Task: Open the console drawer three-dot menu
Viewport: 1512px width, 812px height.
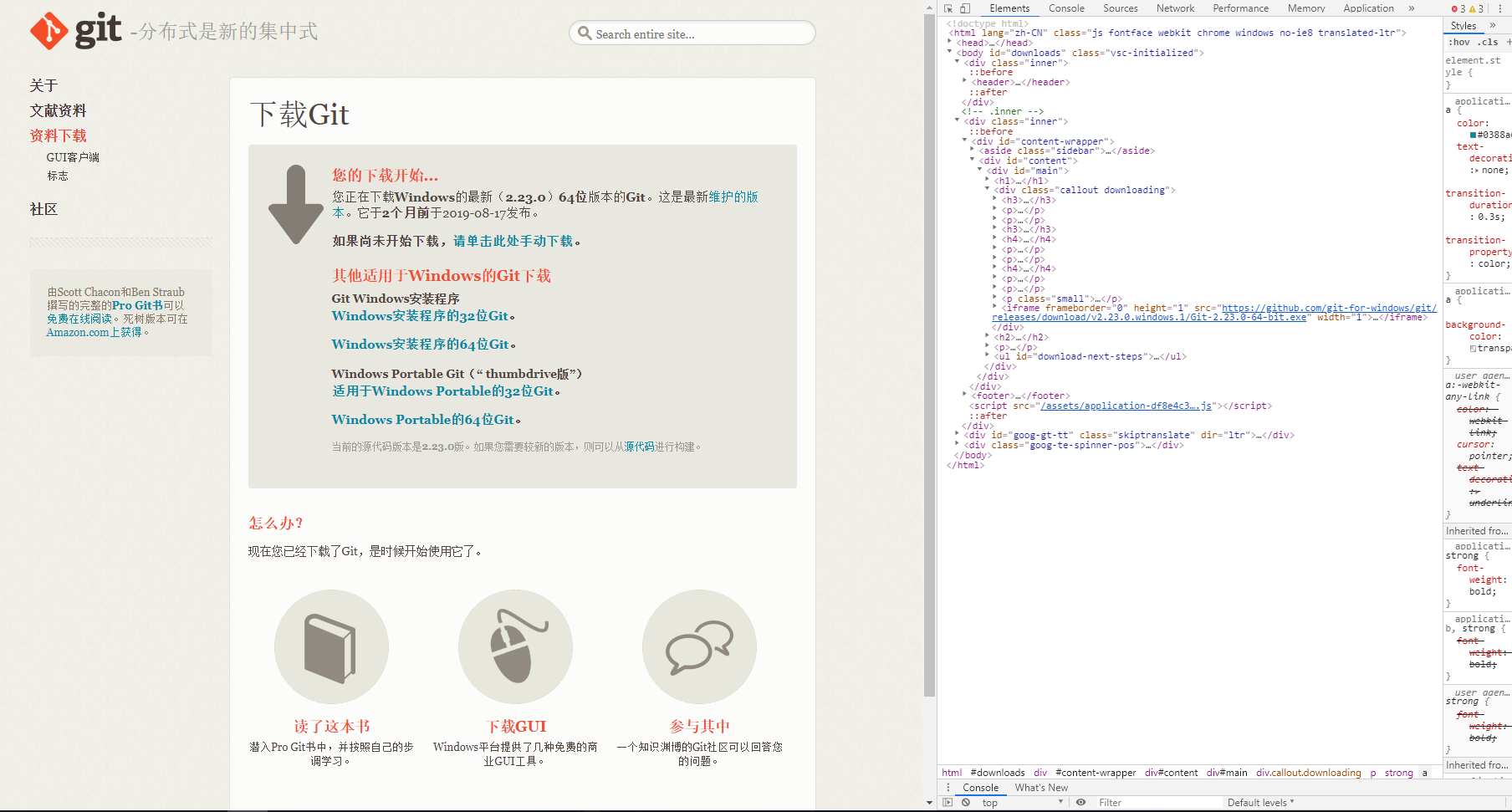Action: (x=948, y=788)
